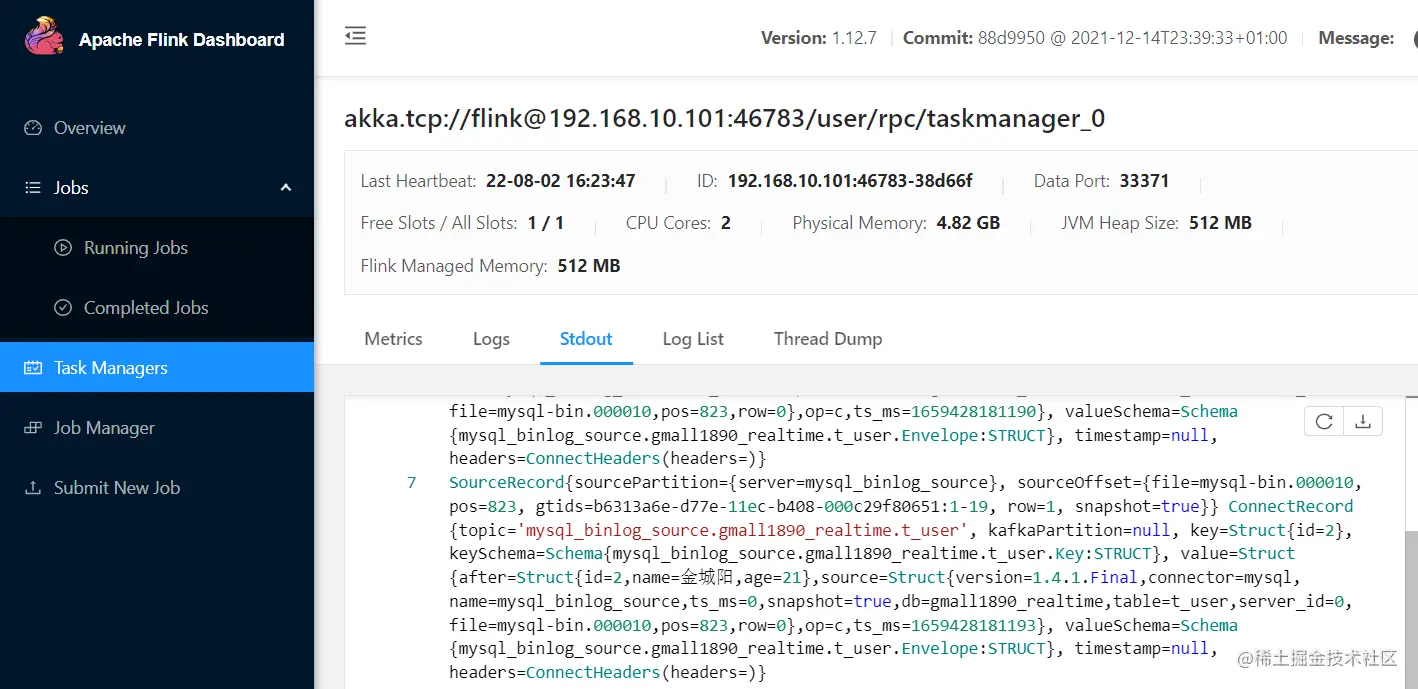This screenshot has height=689, width=1418.
Task: Reload the stdout log with refresh icon
Action: tap(1324, 422)
